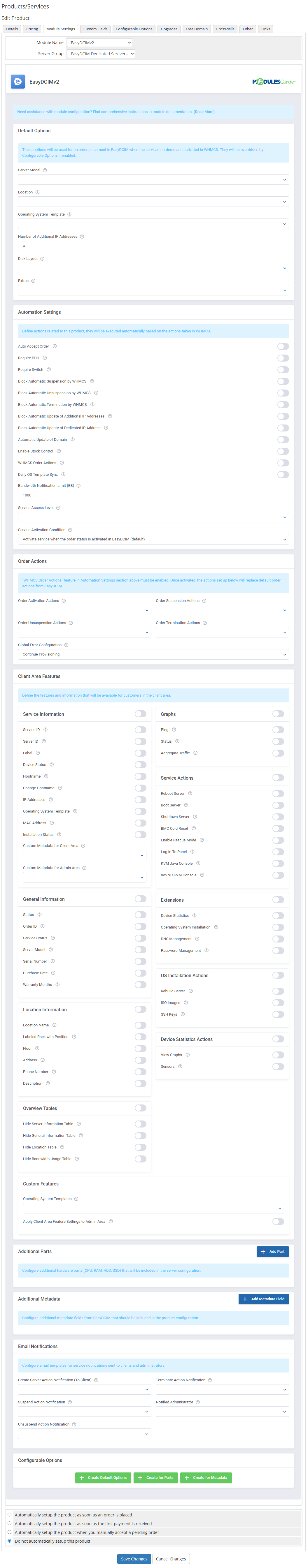Toggle the Graphs section switch
Screen dimensions: 308x1568
coord(278,714)
